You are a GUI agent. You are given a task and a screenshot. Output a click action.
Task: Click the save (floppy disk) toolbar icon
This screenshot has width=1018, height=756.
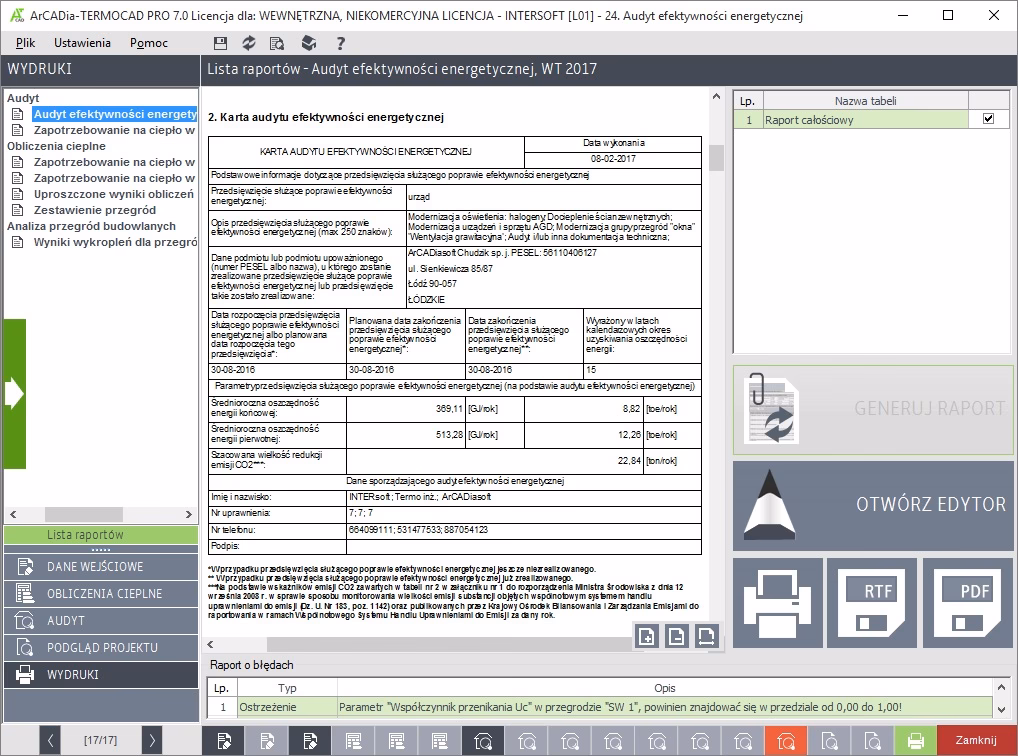click(x=221, y=43)
